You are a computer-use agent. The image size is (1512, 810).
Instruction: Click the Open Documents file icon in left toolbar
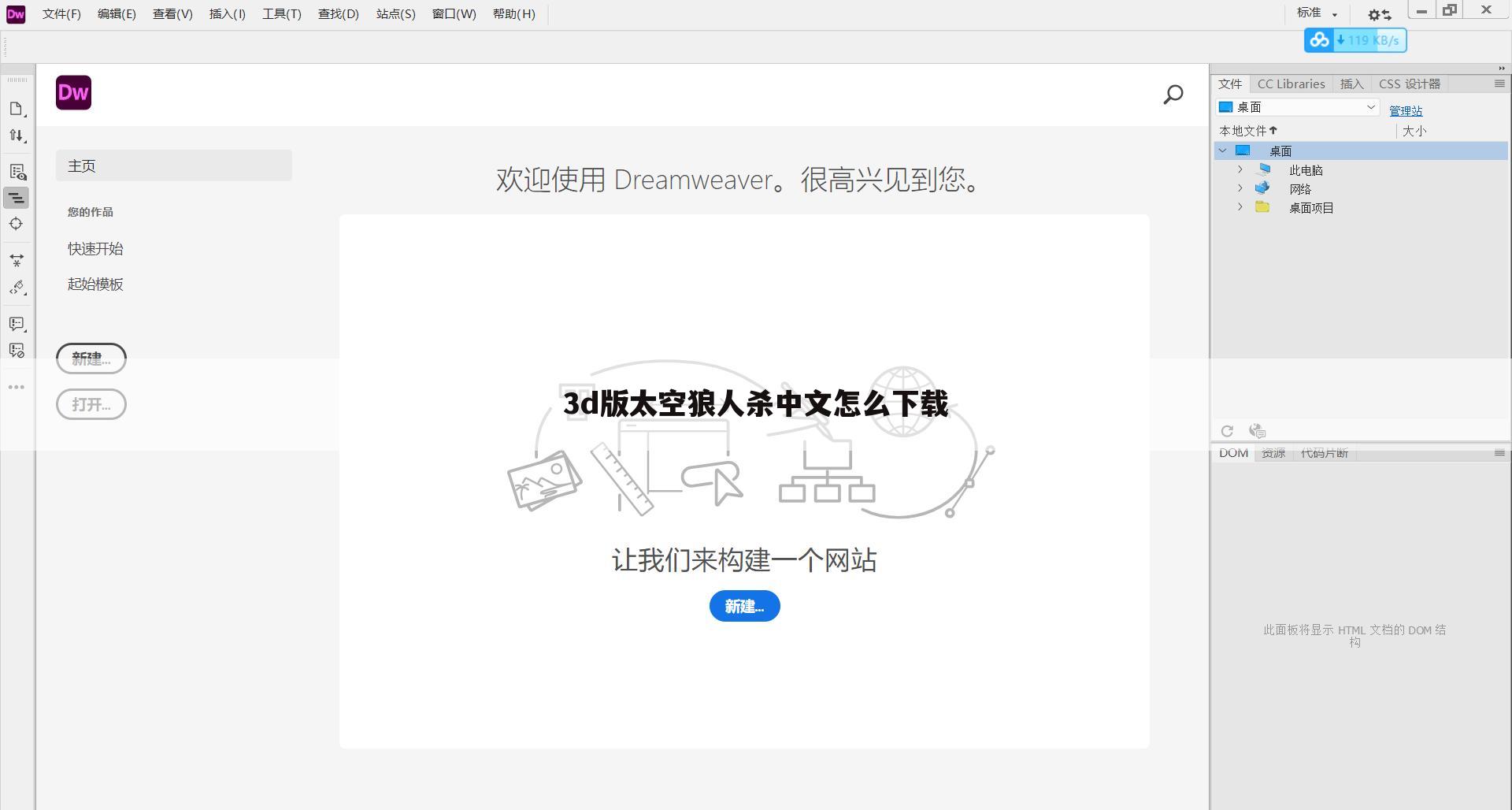coord(17,109)
